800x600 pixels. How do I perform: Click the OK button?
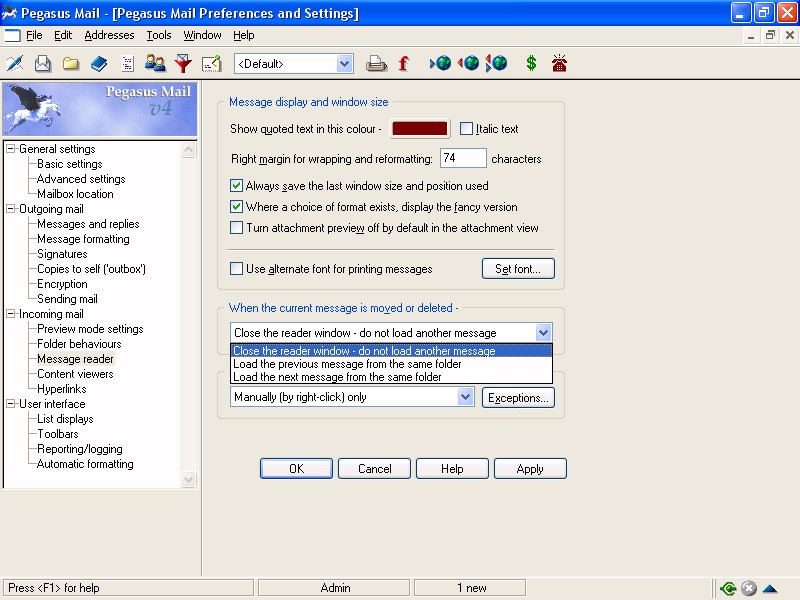[296, 468]
